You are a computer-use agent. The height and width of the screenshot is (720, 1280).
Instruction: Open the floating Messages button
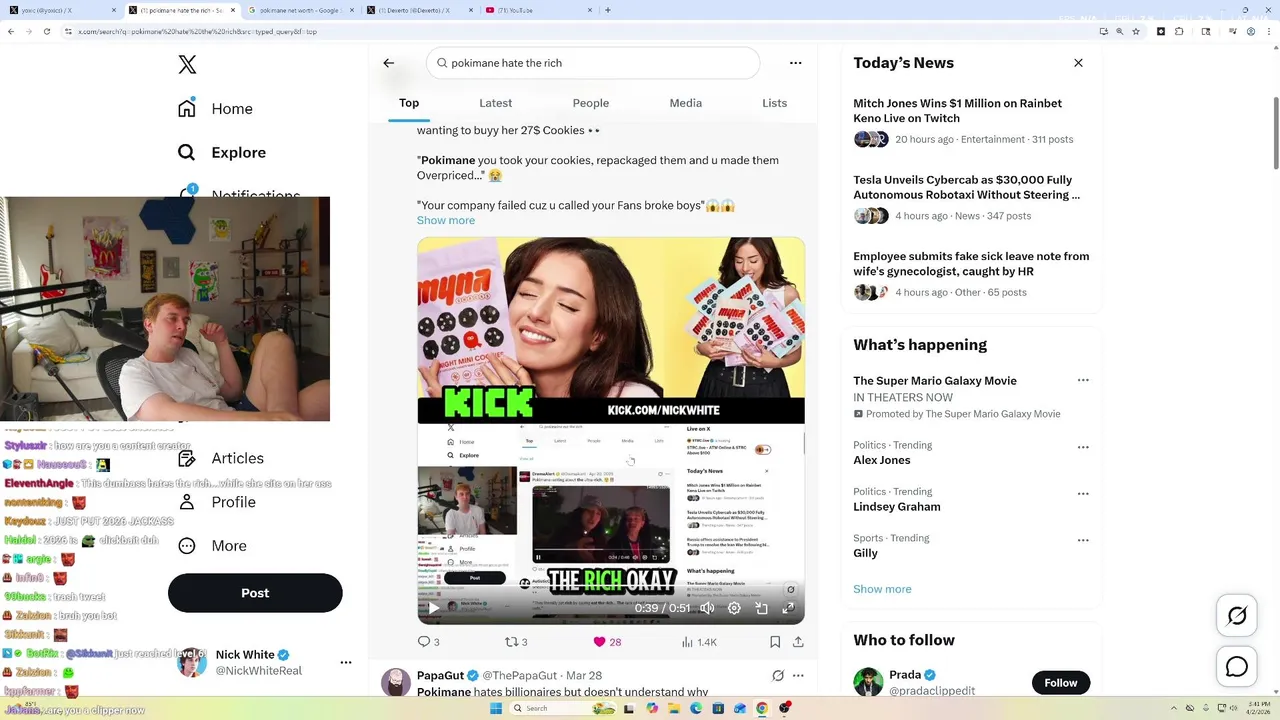coord(1237,666)
